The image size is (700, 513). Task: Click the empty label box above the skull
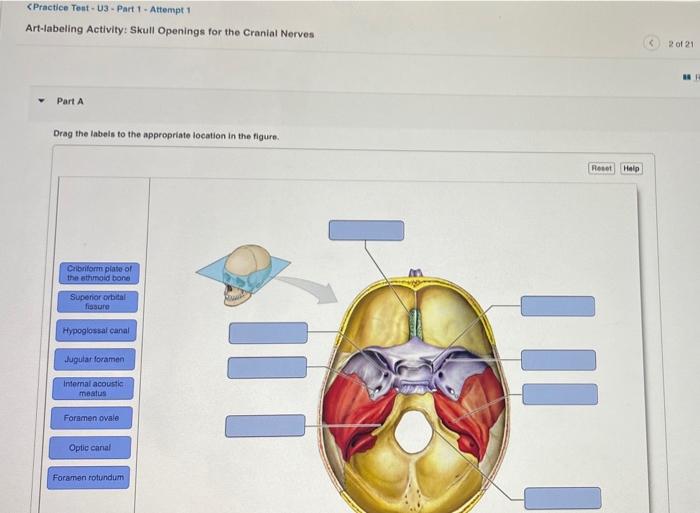pos(367,230)
